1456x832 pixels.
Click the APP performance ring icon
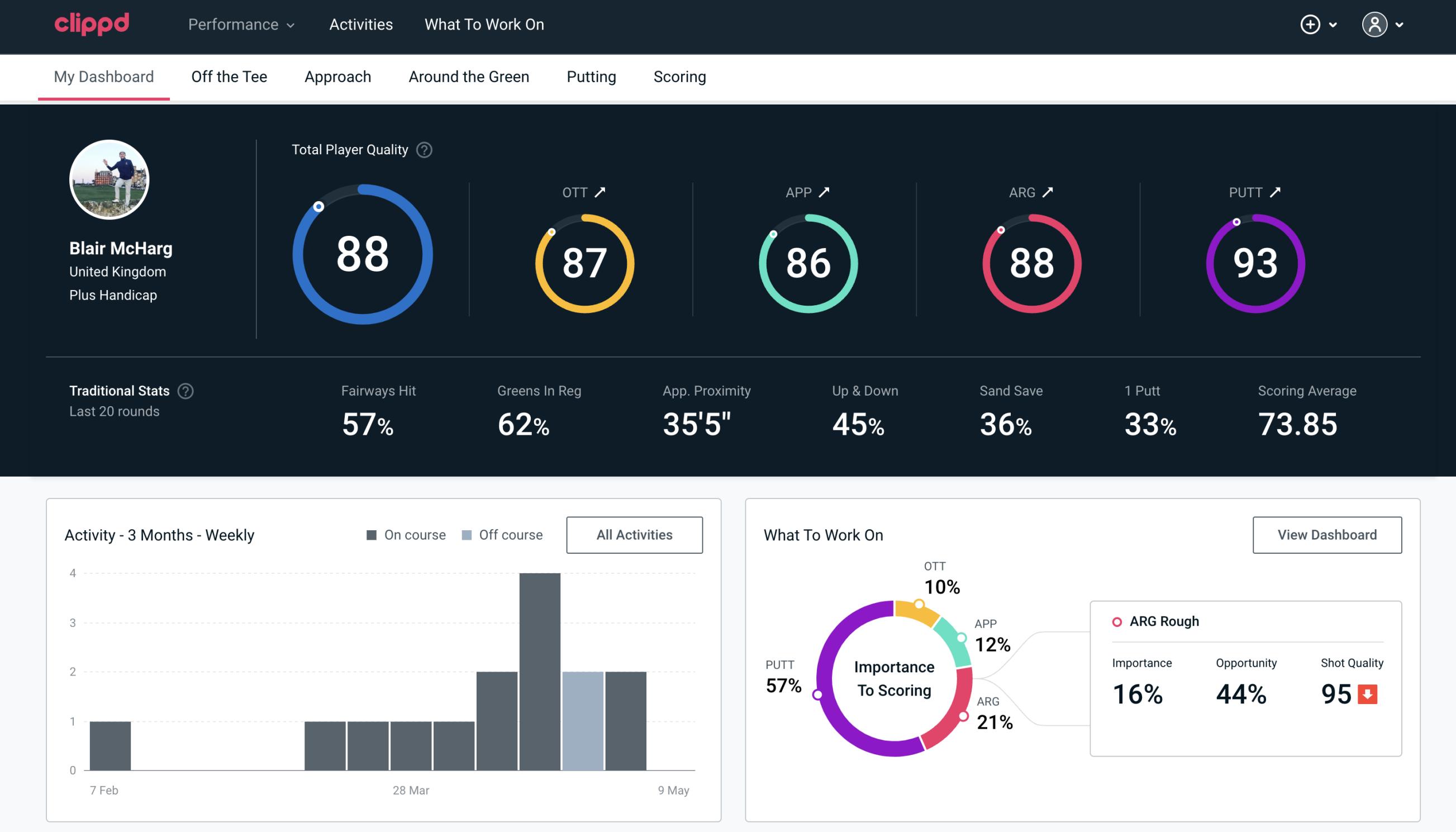click(x=807, y=261)
